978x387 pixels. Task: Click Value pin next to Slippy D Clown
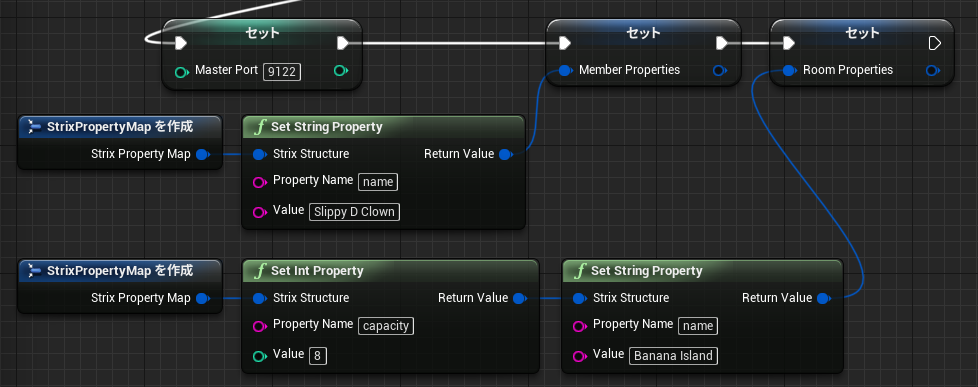[259, 212]
